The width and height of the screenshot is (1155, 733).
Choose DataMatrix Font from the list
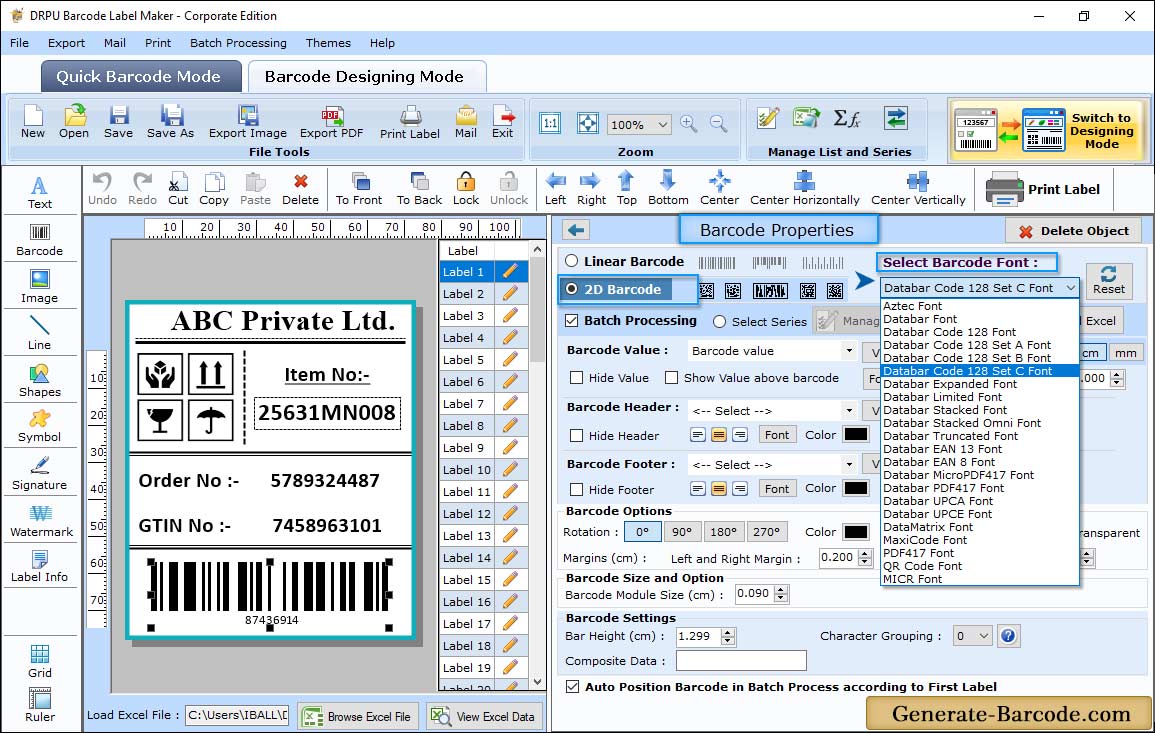[928, 527]
